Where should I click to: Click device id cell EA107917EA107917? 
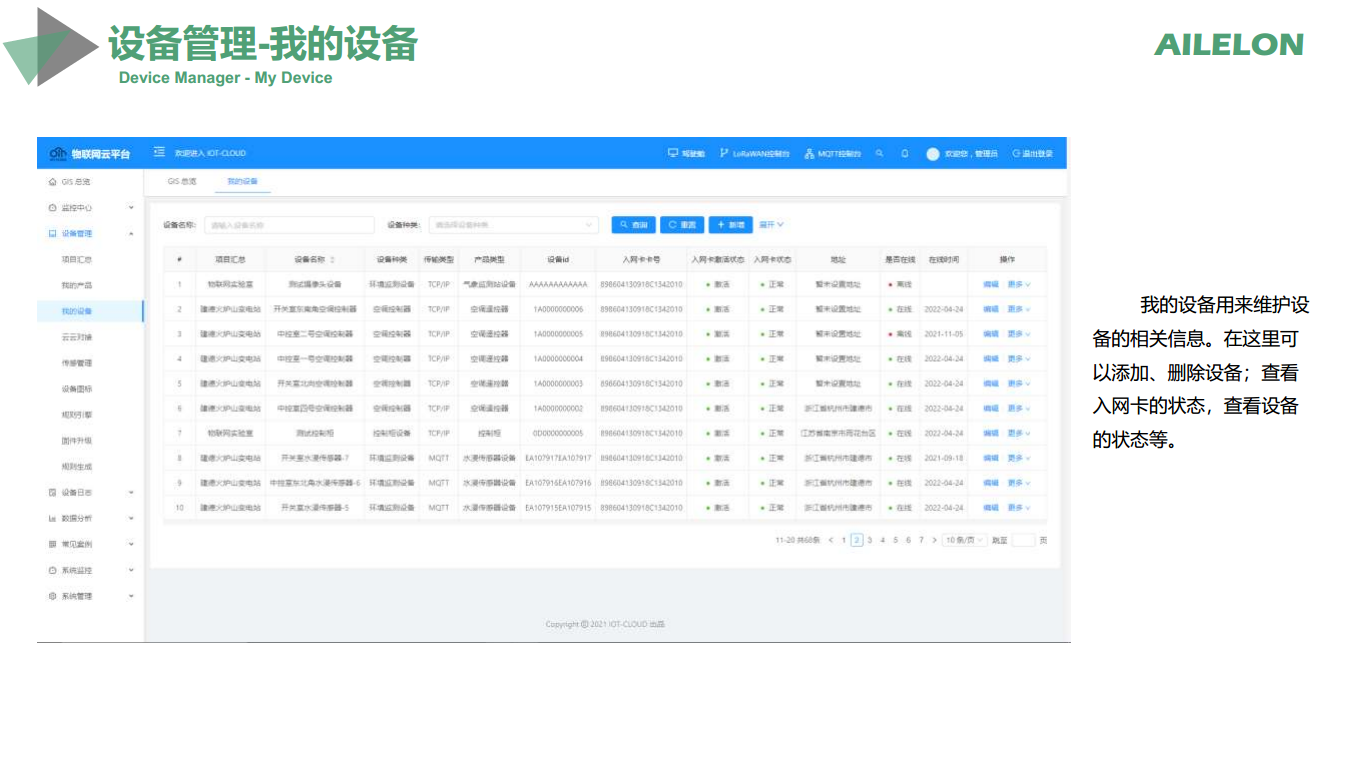558,458
